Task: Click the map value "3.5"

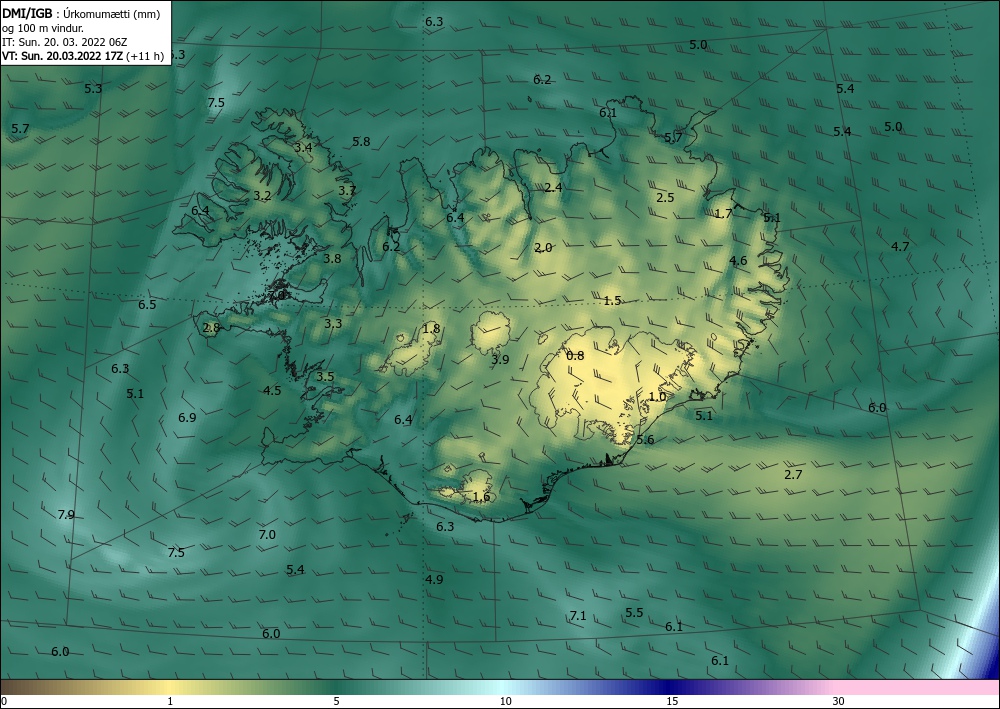Action: pyautogui.click(x=325, y=377)
